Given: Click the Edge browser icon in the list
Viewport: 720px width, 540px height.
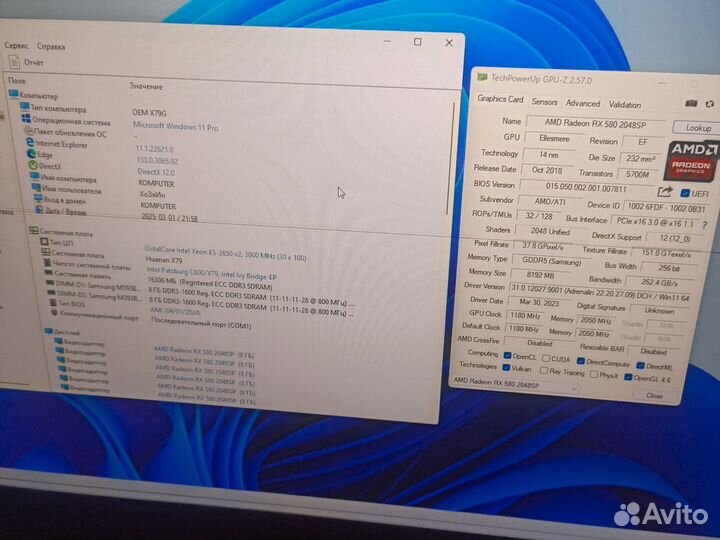Looking at the screenshot, I should pos(32,154).
